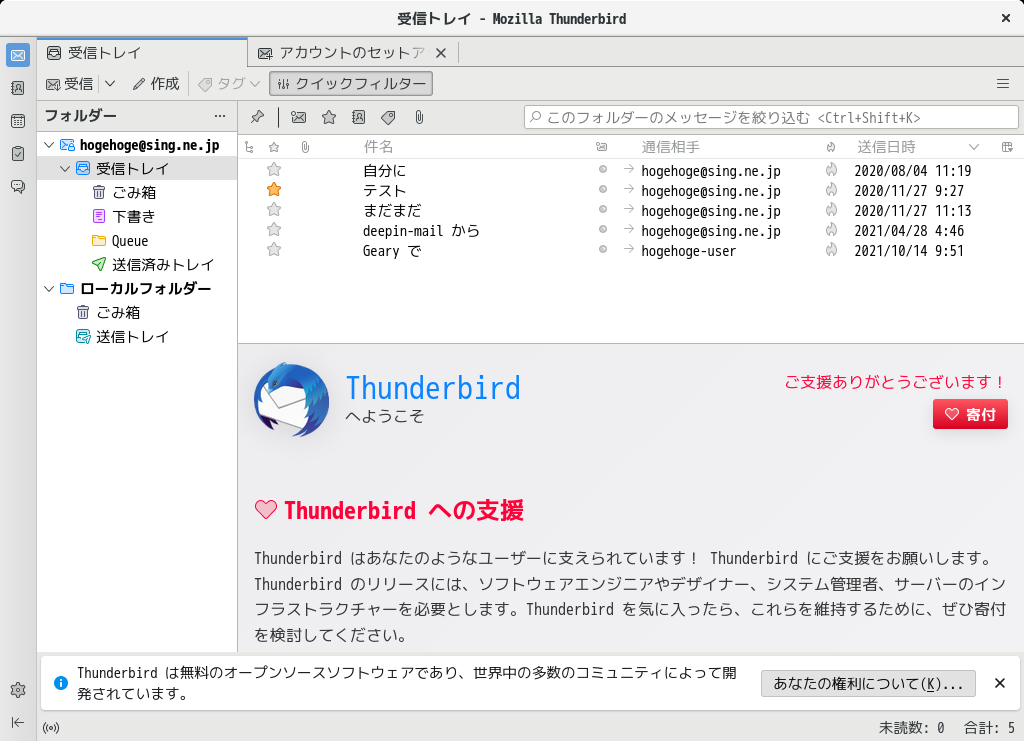Sort by the junk status column header
1024x741 pixels.
pyautogui.click(x=831, y=148)
